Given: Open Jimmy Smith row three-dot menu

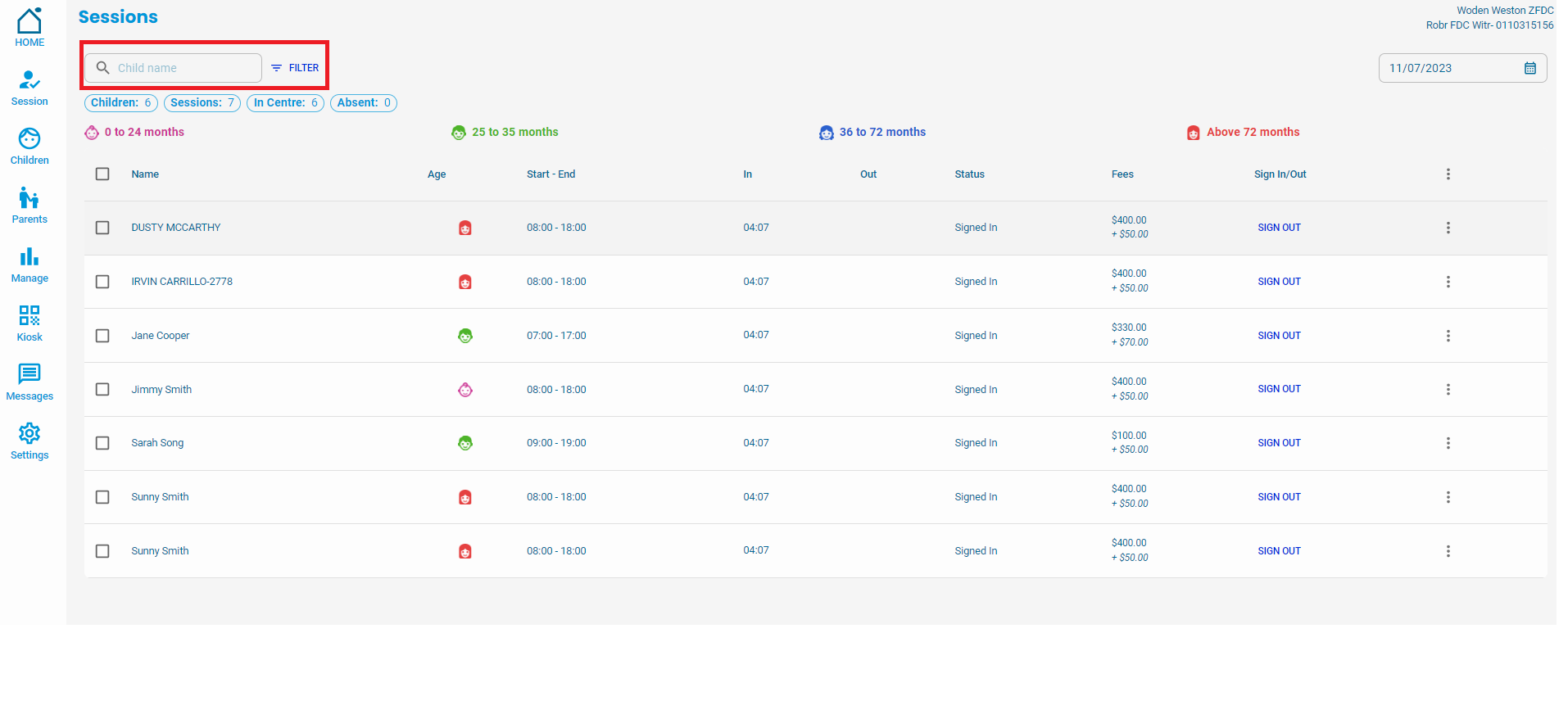Looking at the screenshot, I should pyautogui.click(x=1448, y=389).
